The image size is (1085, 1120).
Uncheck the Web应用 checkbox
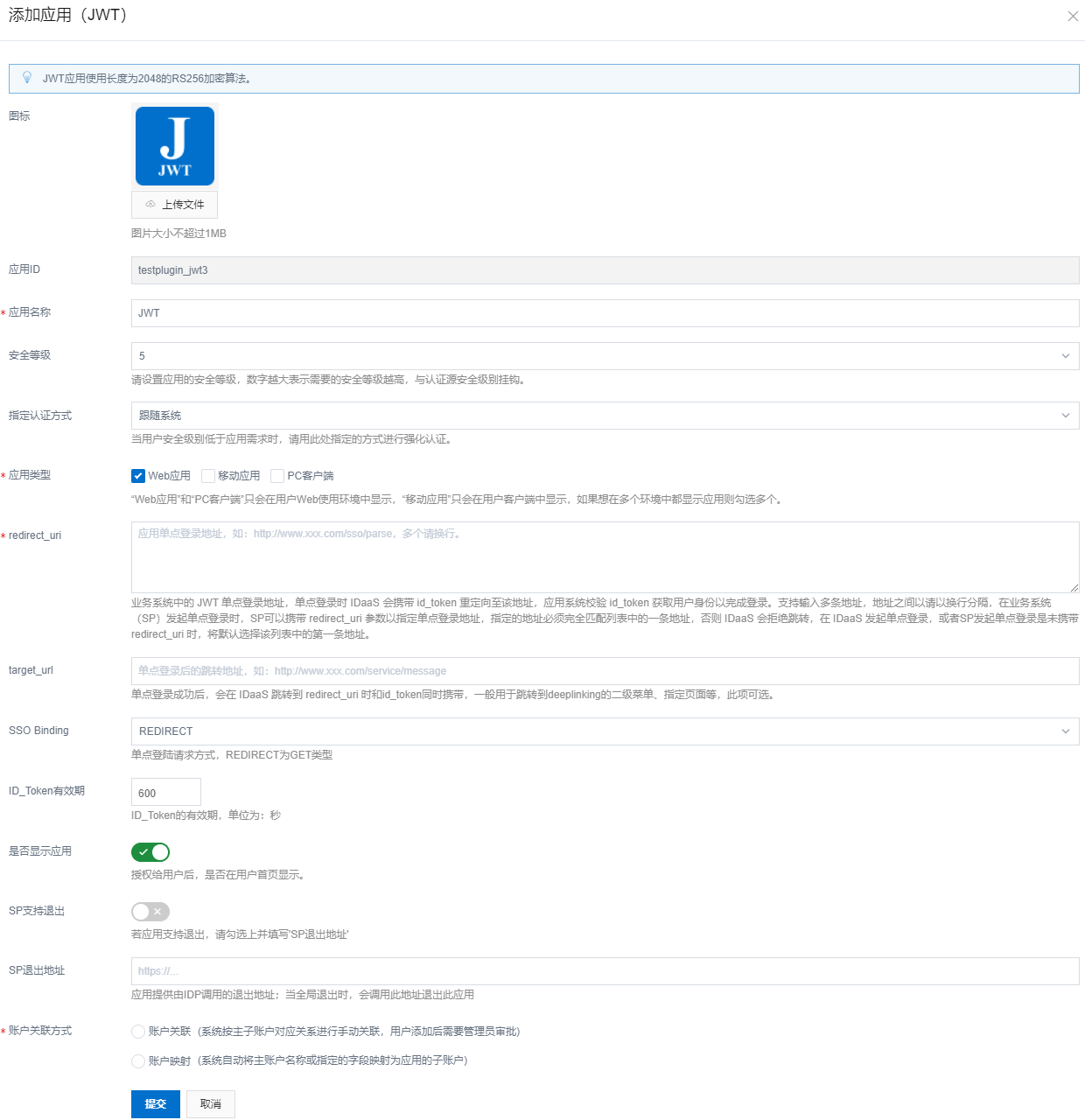(x=138, y=476)
